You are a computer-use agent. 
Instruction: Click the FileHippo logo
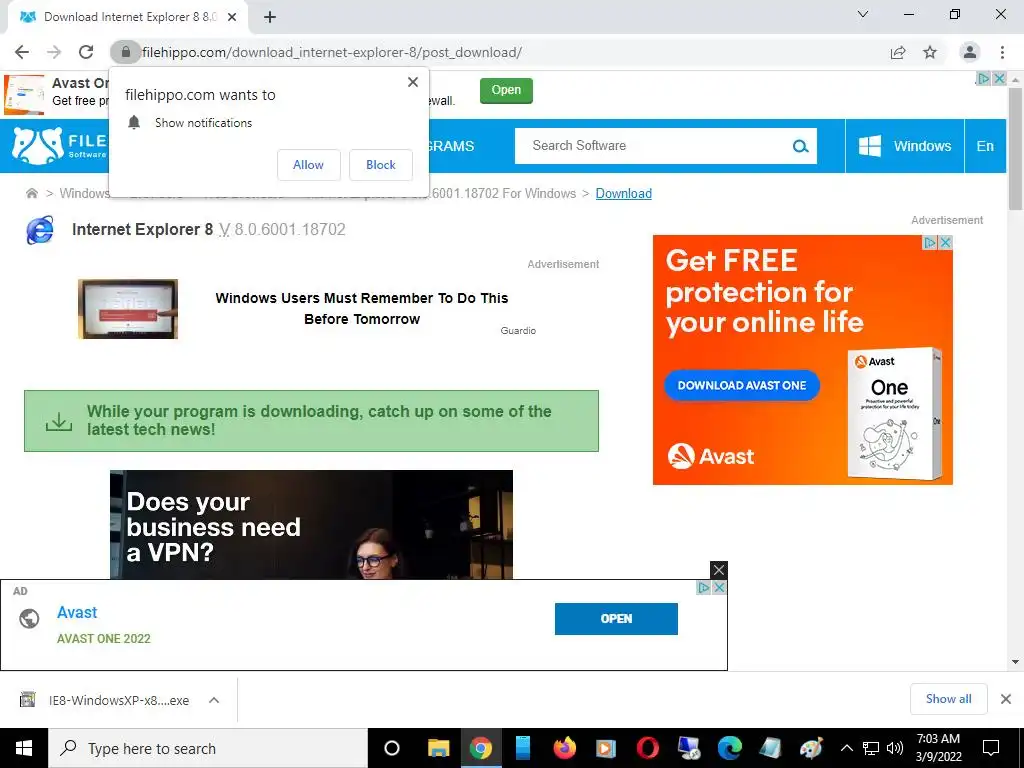pos(59,146)
